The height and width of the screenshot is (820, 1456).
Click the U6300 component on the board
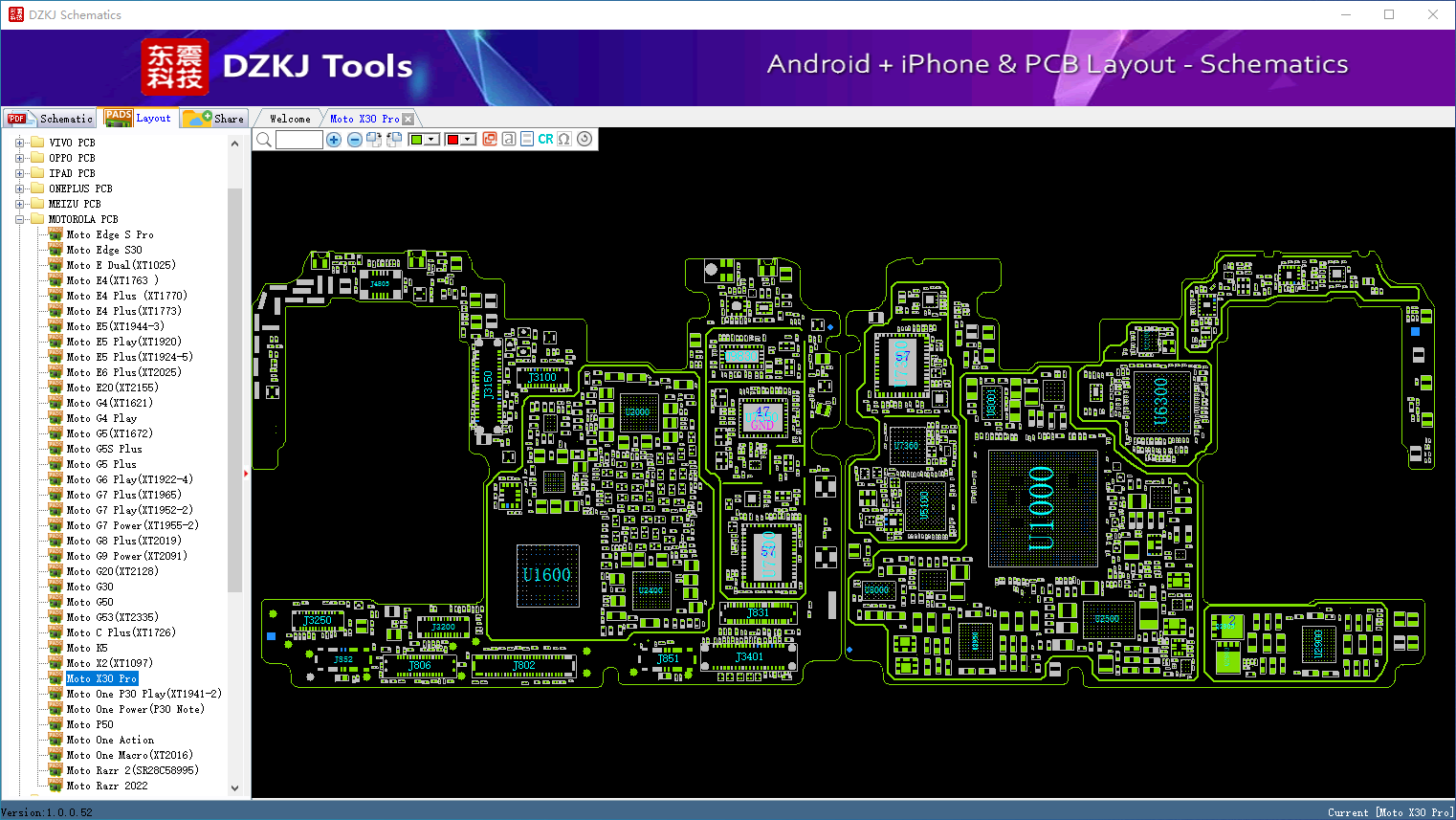pyautogui.click(x=1161, y=402)
